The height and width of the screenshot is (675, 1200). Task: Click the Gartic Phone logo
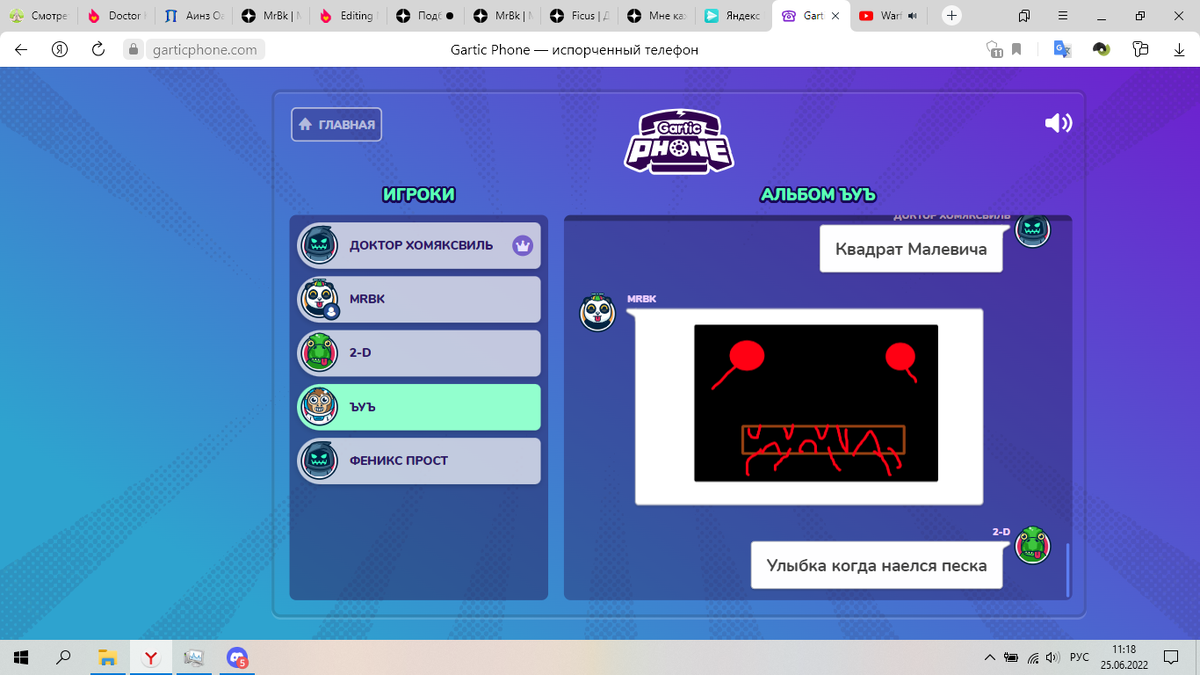(x=679, y=141)
